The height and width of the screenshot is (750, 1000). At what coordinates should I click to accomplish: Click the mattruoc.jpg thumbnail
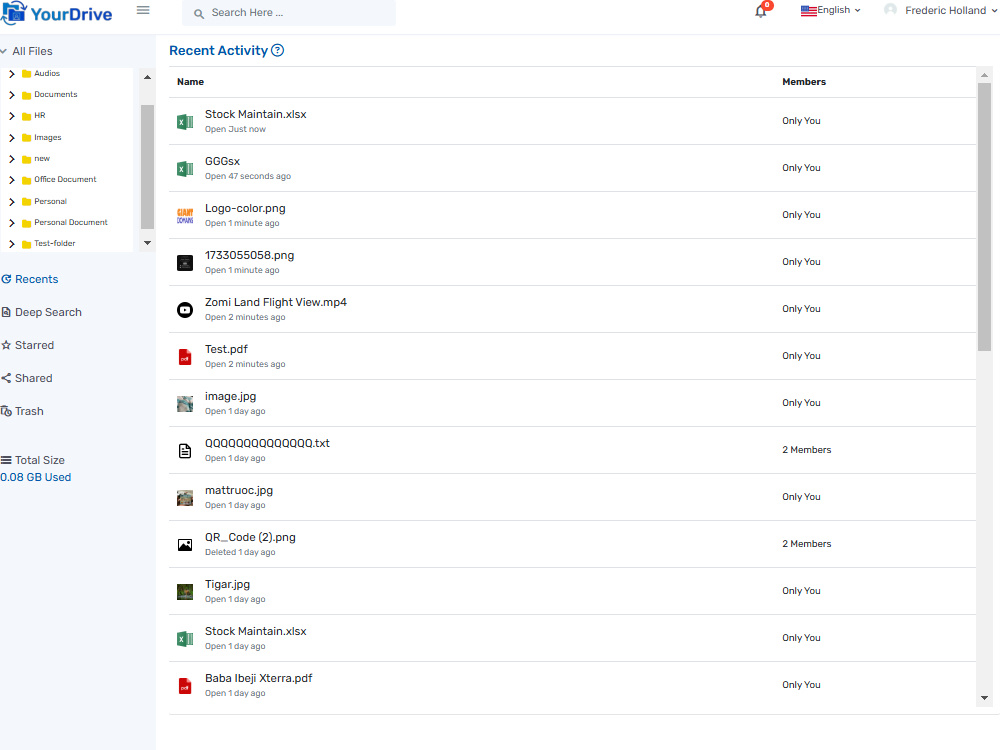click(185, 498)
